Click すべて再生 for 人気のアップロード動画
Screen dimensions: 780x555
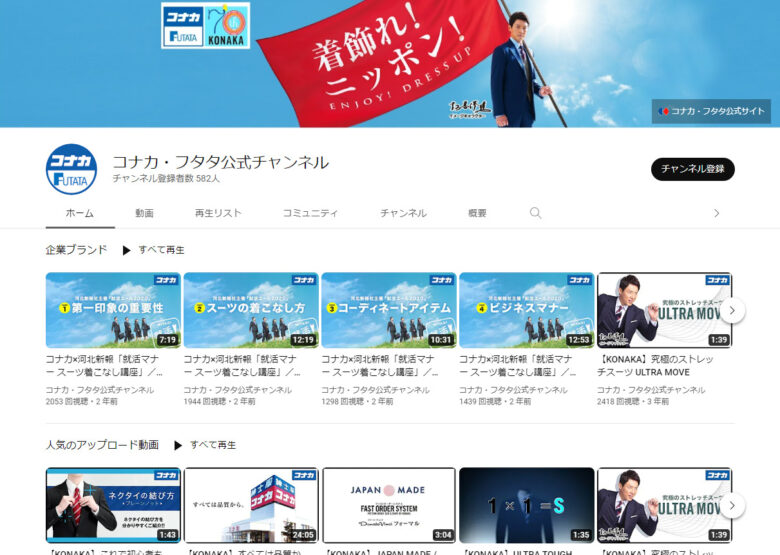tap(213, 445)
